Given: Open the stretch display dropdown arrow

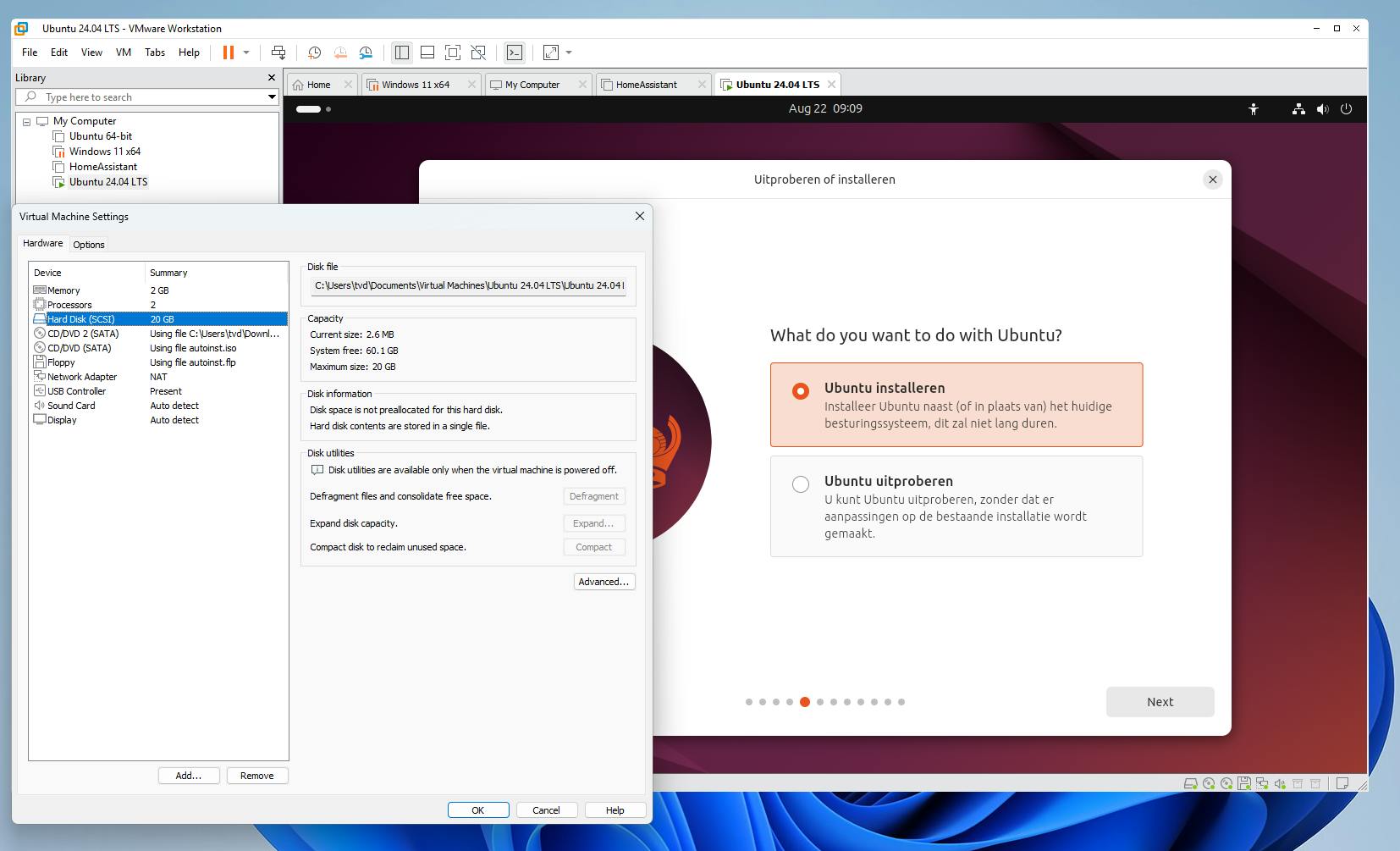Looking at the screenshot, I should point(569,52).
